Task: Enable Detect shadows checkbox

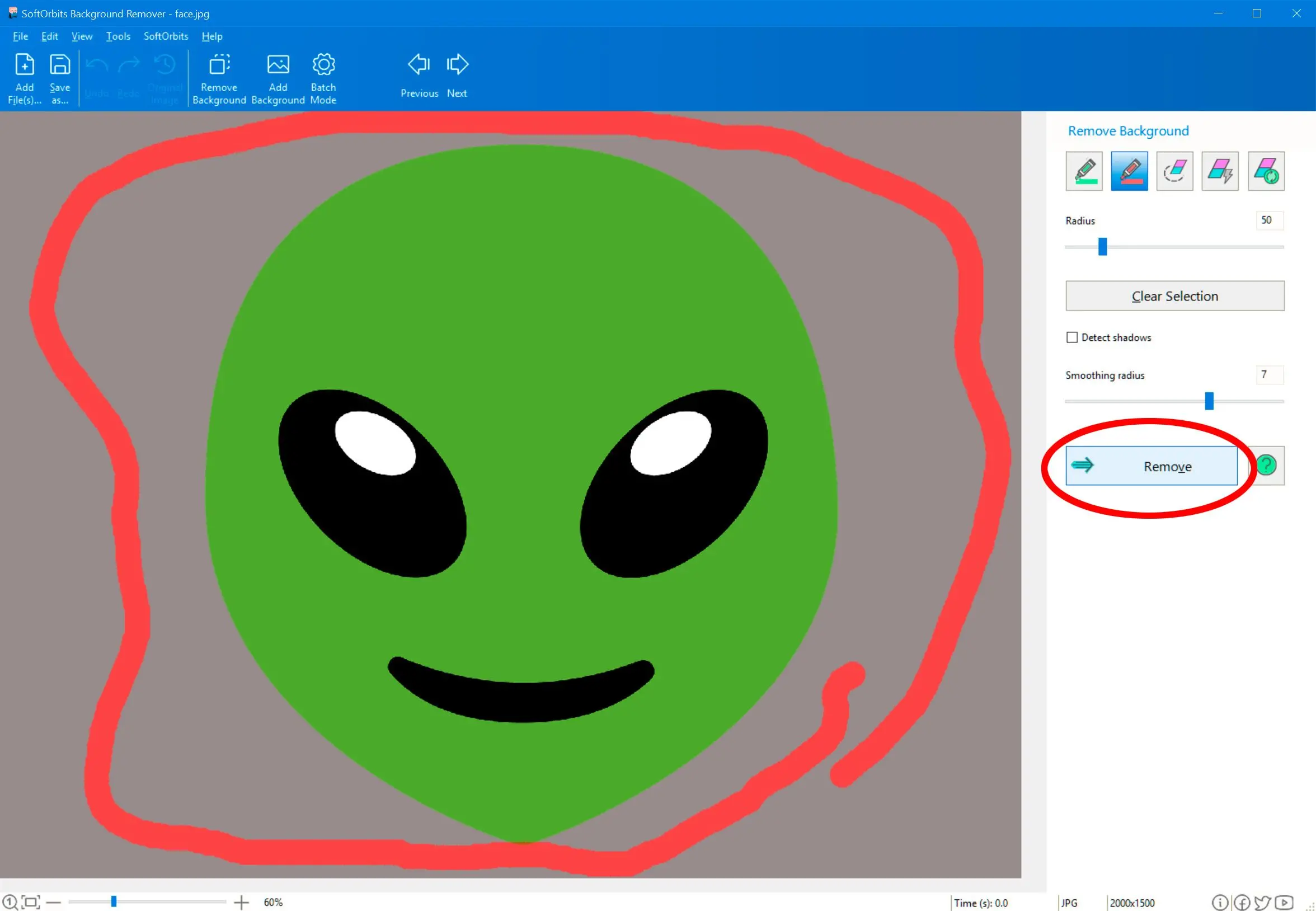Action: tap(1072, 337)
